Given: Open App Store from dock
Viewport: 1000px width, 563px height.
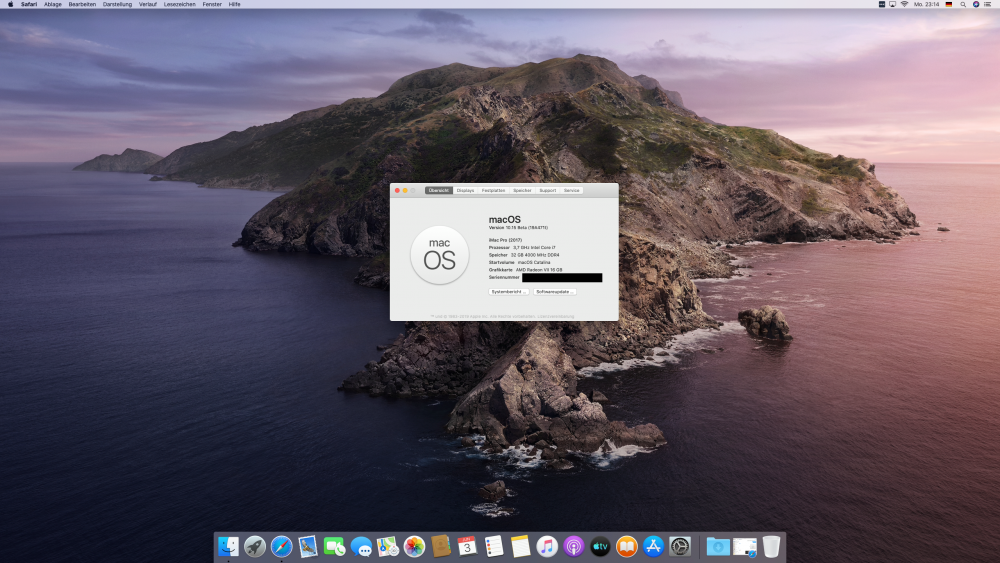Looking at the screenshot, I should [653, 546].
